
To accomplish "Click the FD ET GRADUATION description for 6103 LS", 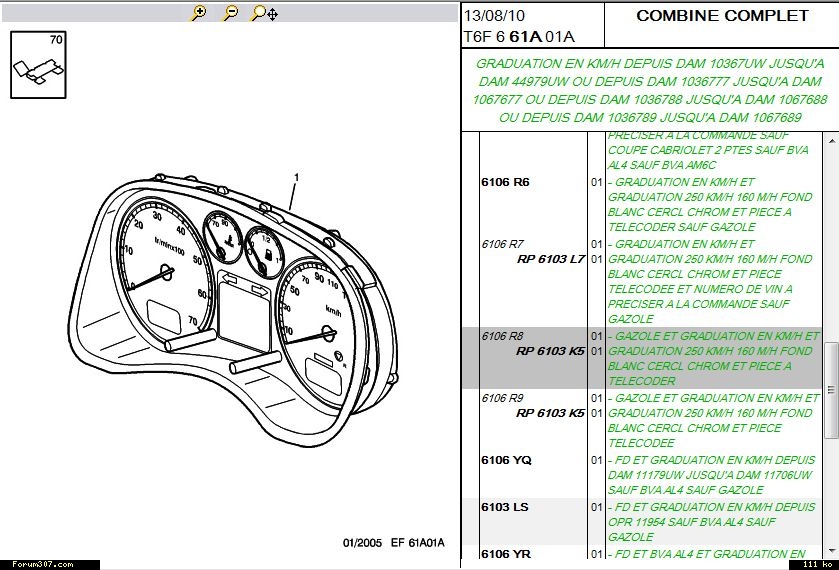I will pos(711,522).
